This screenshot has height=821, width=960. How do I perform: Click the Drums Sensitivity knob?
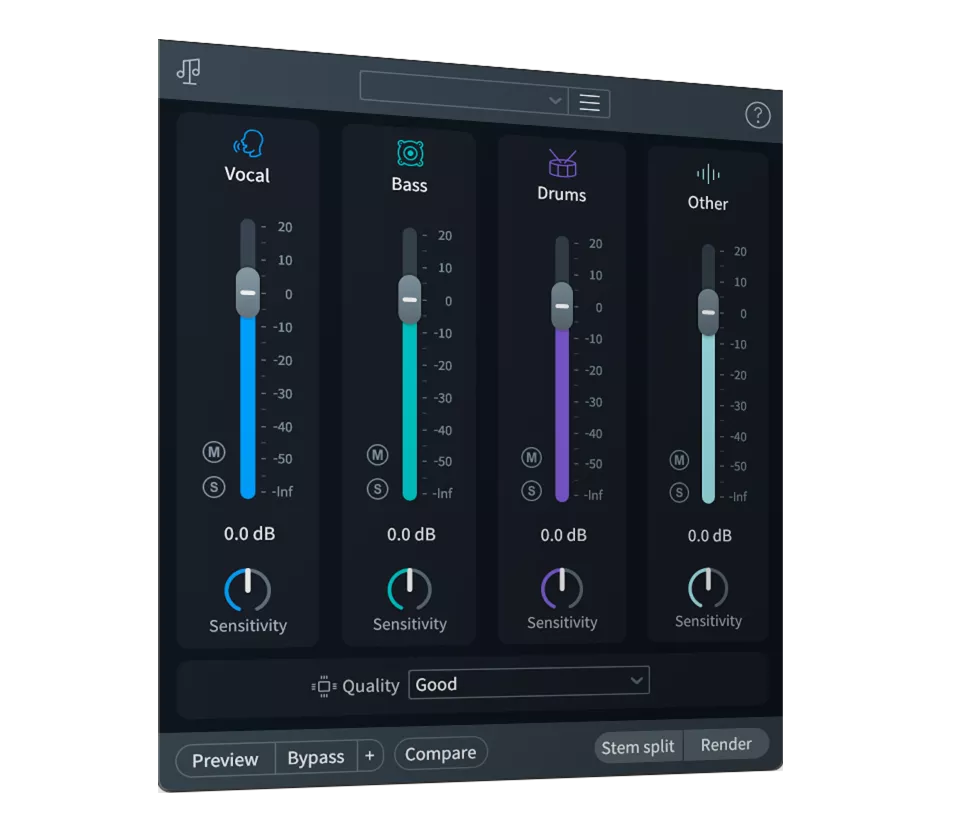point(561,588)
